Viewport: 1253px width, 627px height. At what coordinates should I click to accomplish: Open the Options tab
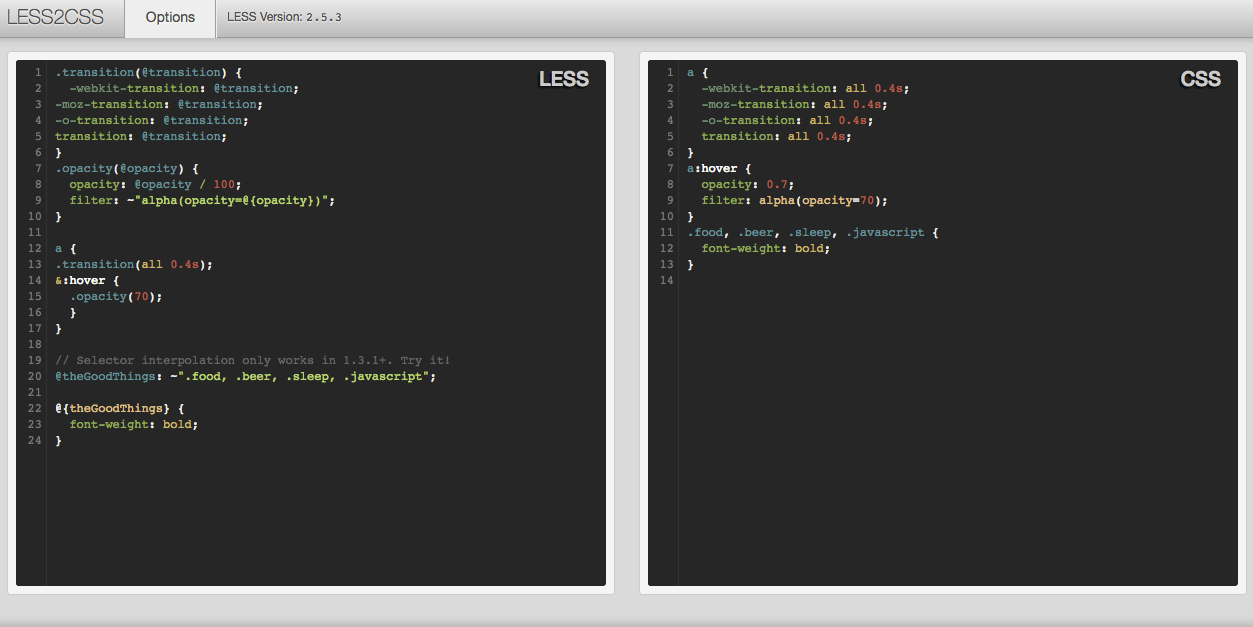tap(170, 18)
